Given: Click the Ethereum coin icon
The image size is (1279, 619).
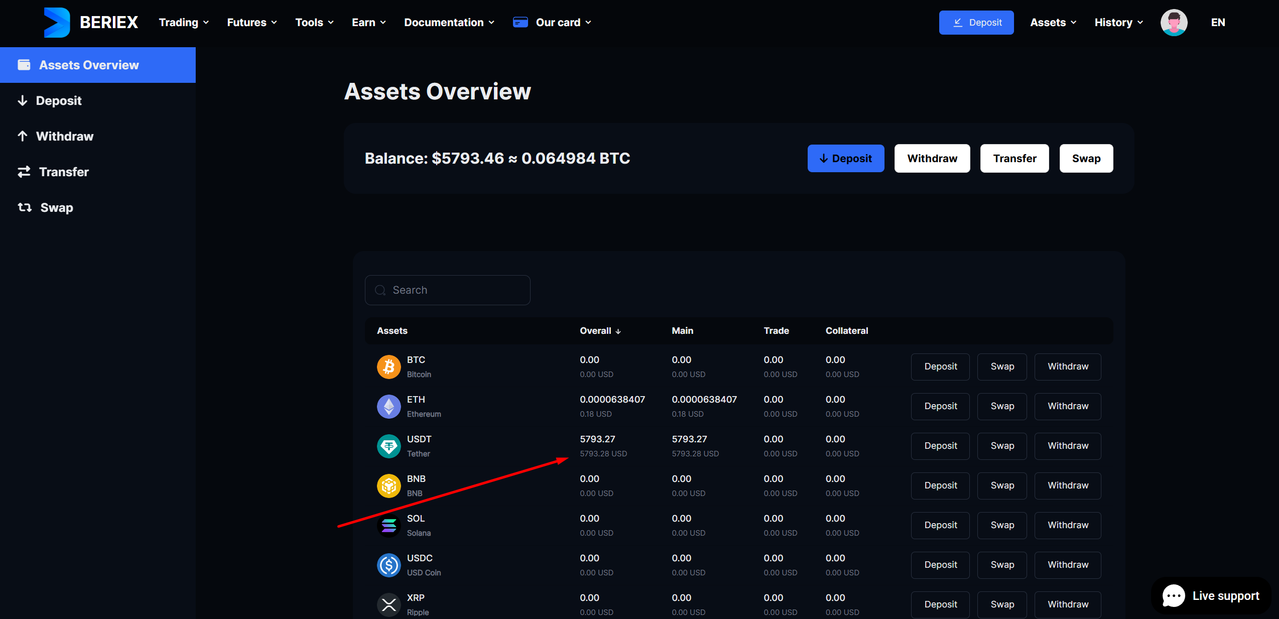Looking at the screenshot, I should click(389, 406).
